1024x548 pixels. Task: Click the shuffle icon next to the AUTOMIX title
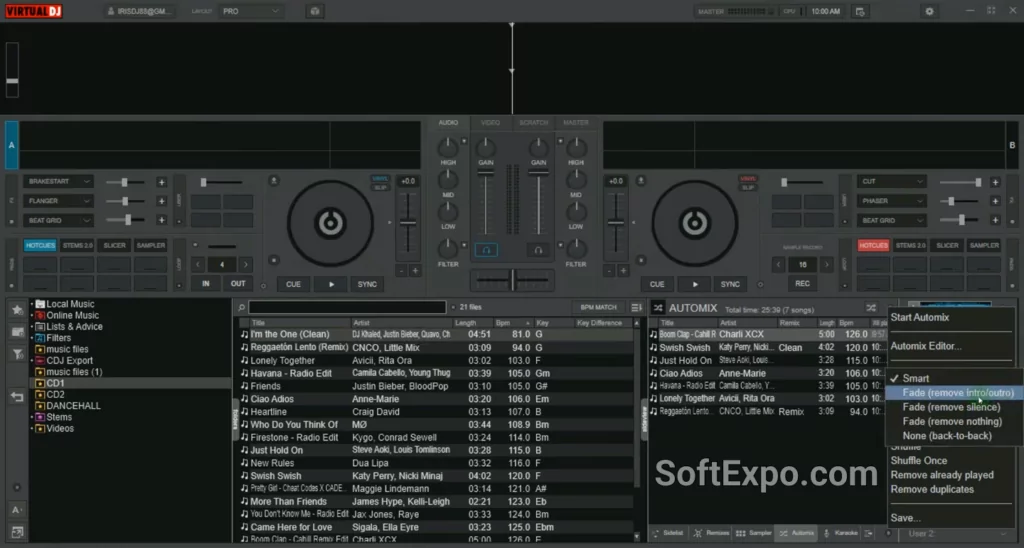(x=658, y=308)
